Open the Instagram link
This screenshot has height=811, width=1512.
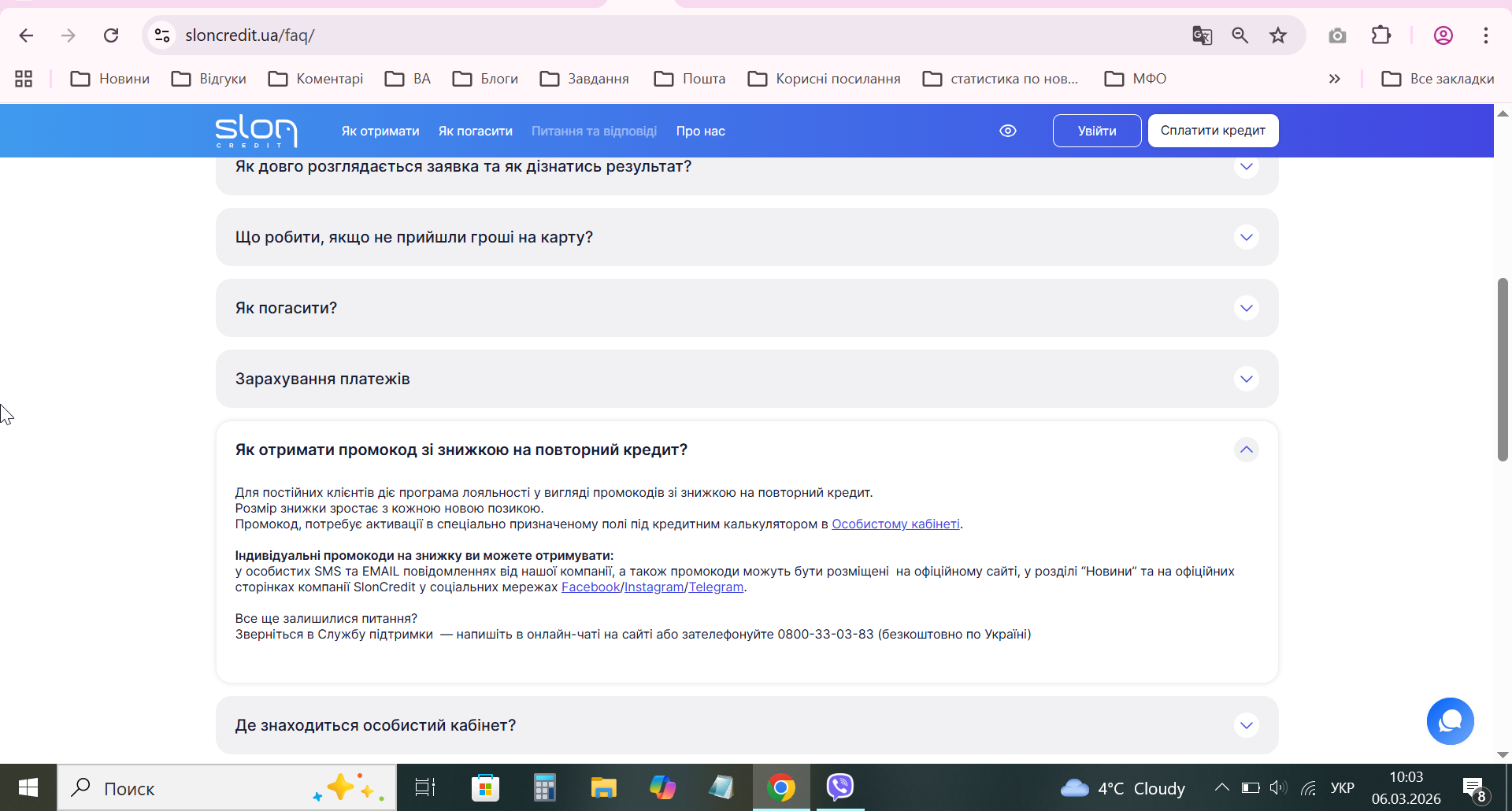654,587
